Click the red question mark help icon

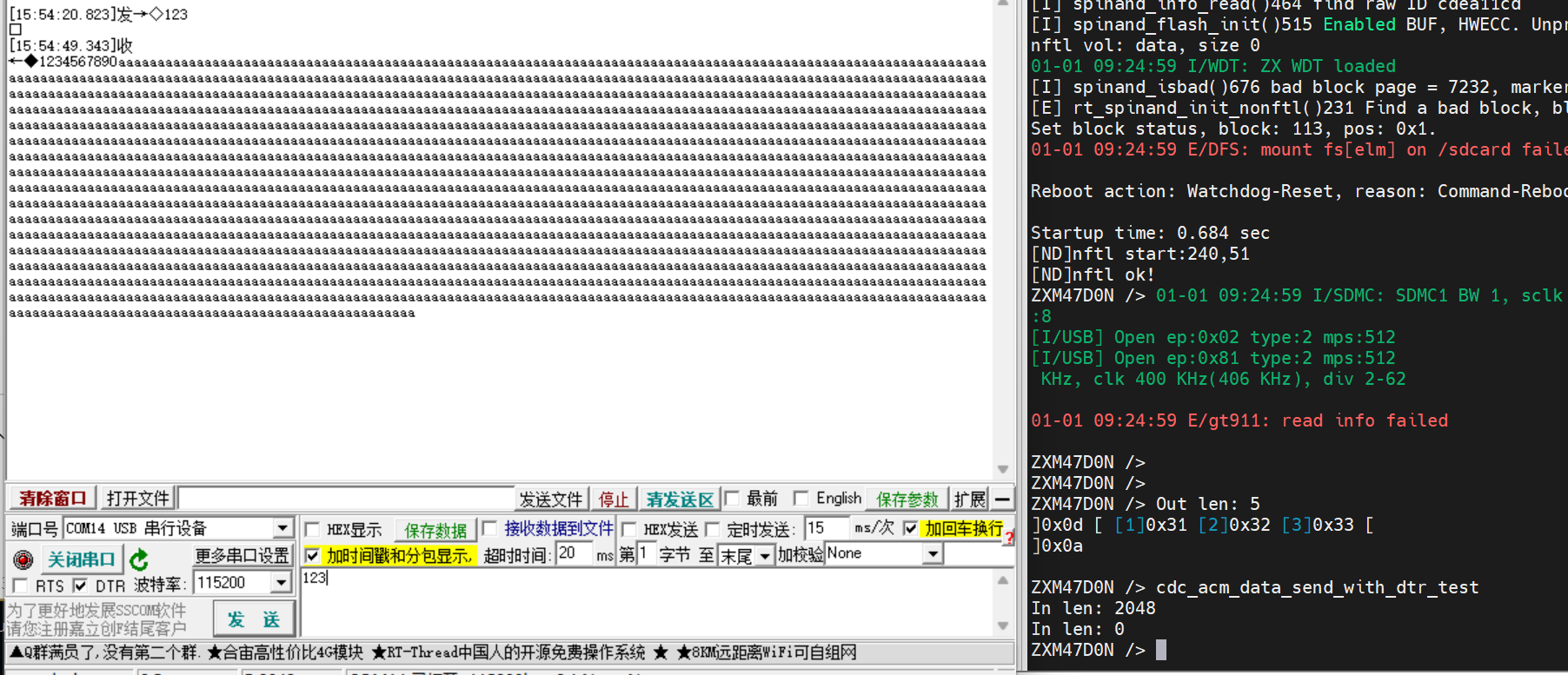click(1008, 539)
